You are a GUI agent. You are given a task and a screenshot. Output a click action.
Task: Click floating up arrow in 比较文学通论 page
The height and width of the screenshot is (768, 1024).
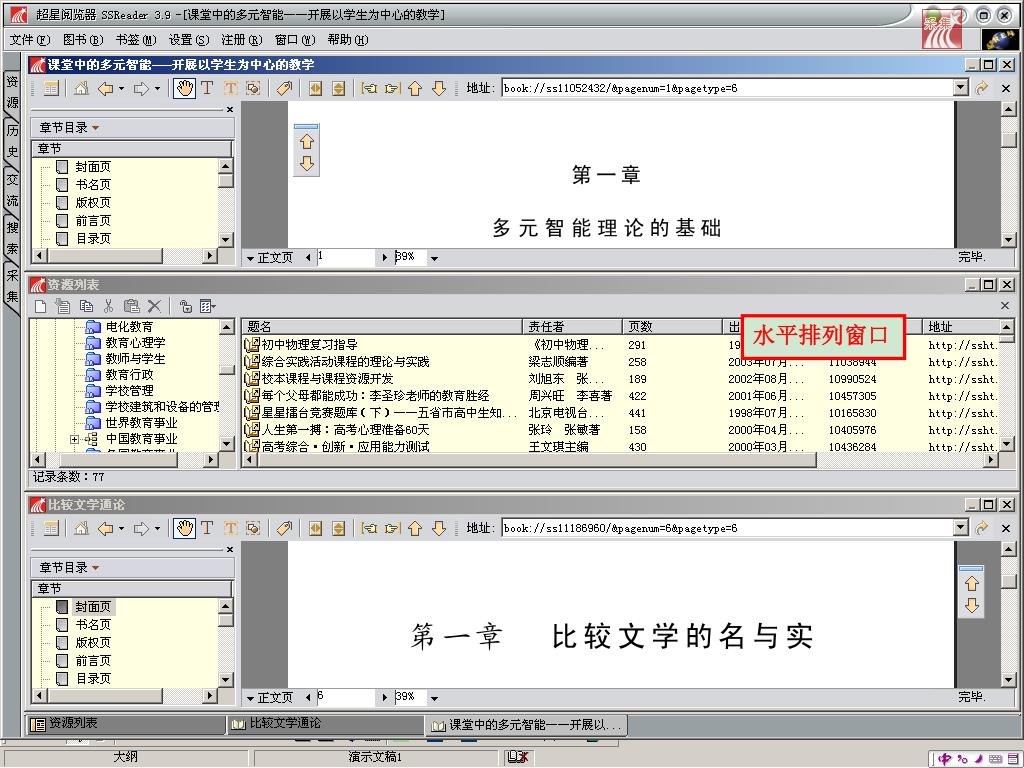[972, 583]
